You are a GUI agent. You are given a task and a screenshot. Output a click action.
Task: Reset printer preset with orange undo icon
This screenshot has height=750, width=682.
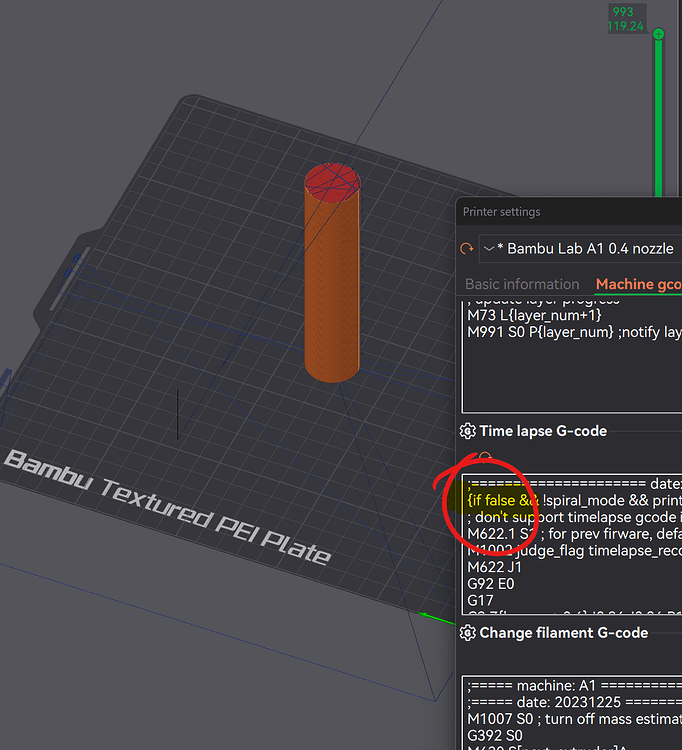click(x=466, y=249)
